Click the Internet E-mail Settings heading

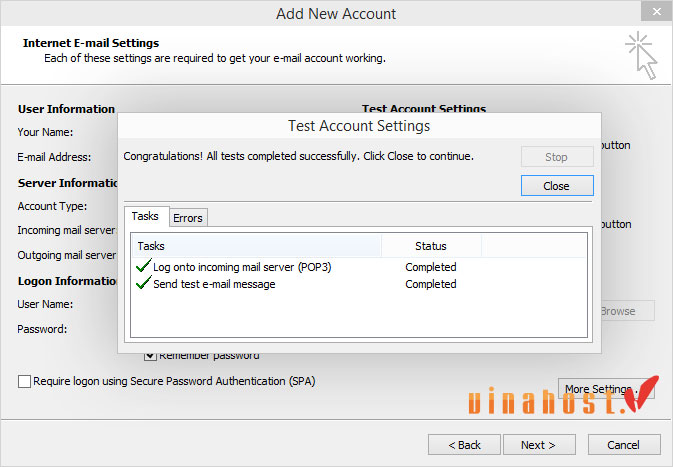click(x=91, y=43)
